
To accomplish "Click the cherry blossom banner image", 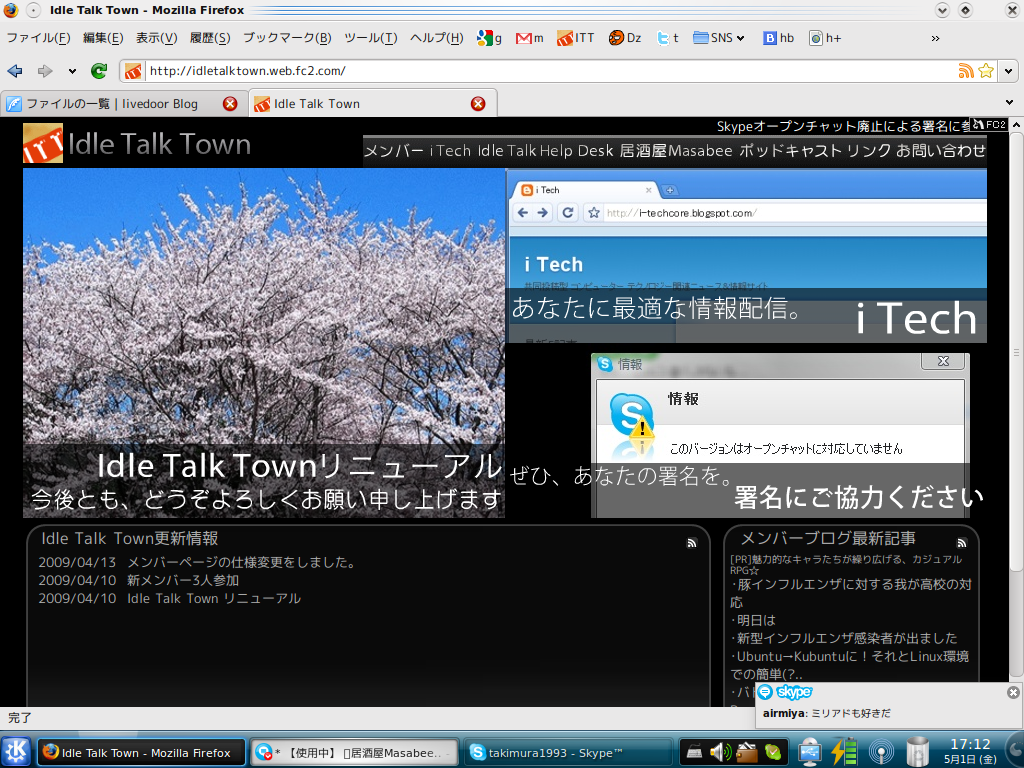I will pyautogui.click(x=264, y=343).
